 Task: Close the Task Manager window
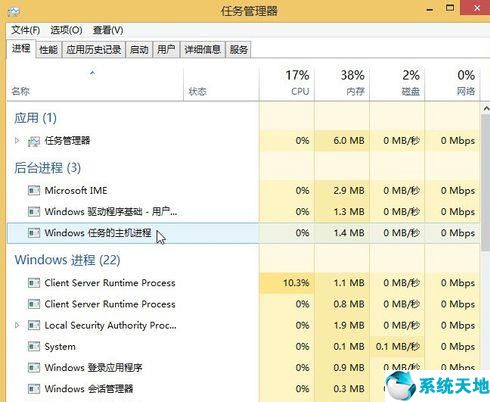[477, 7]
